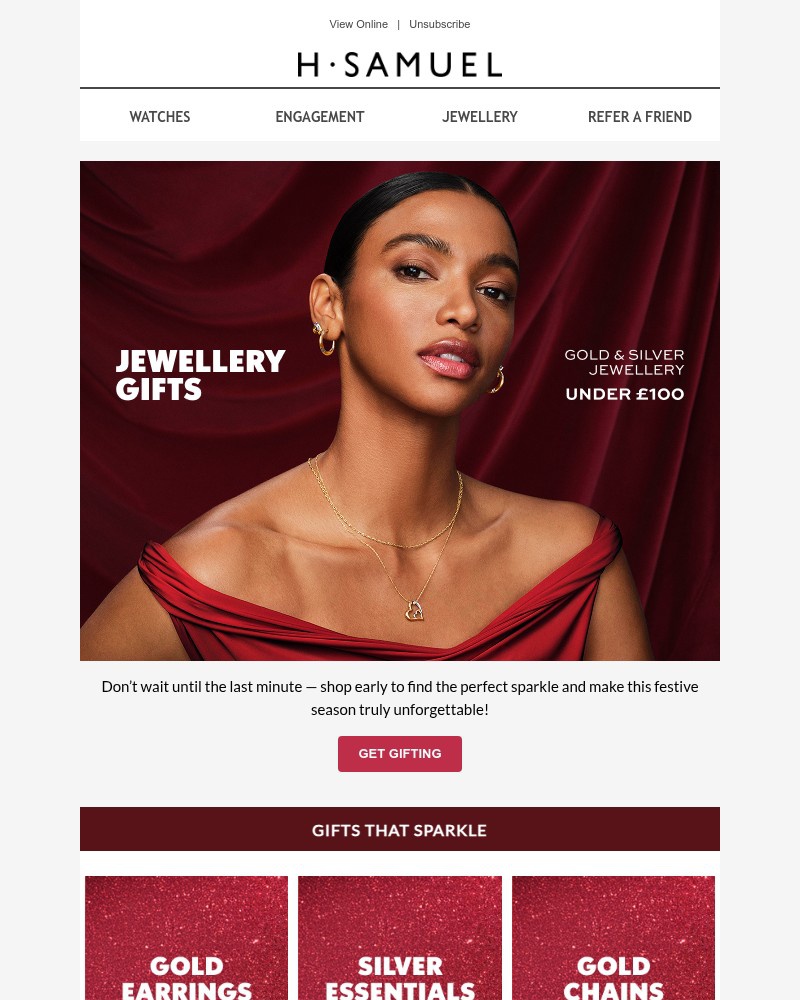800x1000 pixels.
Task: Open the Watches menu item
Action: (x=159, y=117)
